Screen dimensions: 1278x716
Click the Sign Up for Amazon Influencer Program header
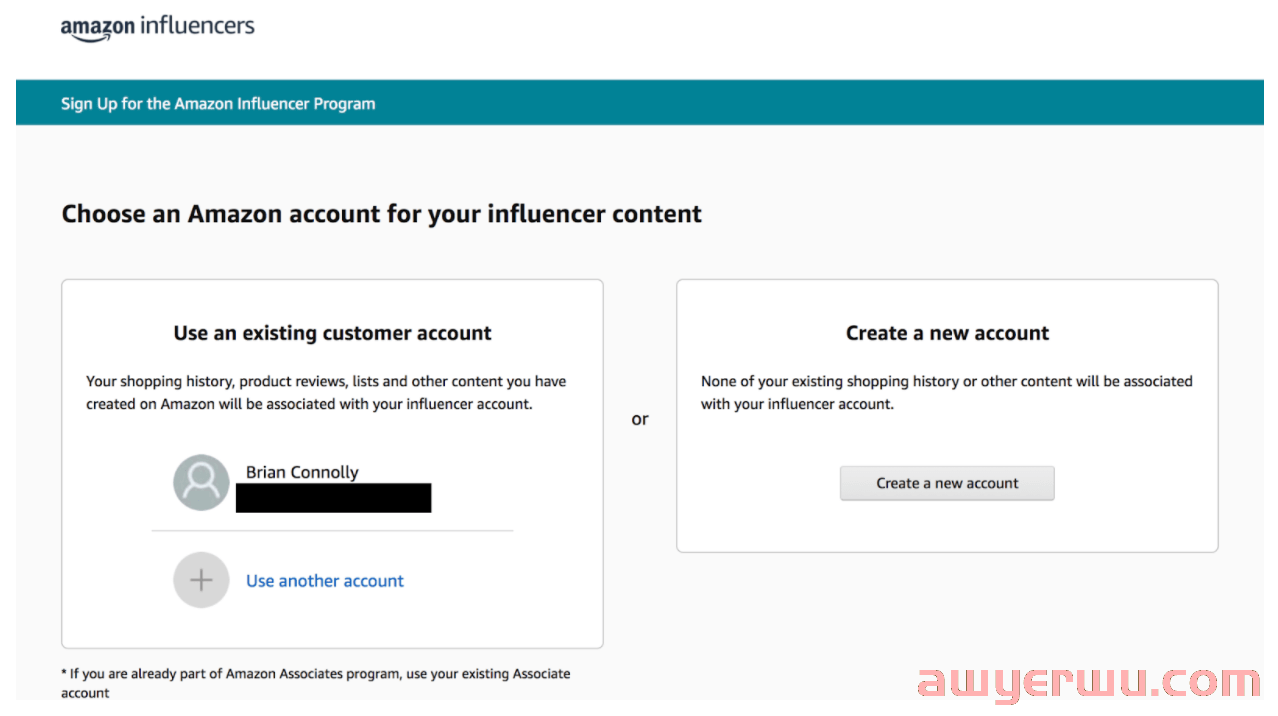[218, 103]
